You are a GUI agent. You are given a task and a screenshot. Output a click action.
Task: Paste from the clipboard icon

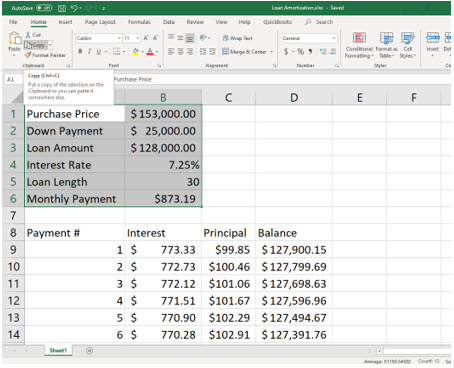15,39
